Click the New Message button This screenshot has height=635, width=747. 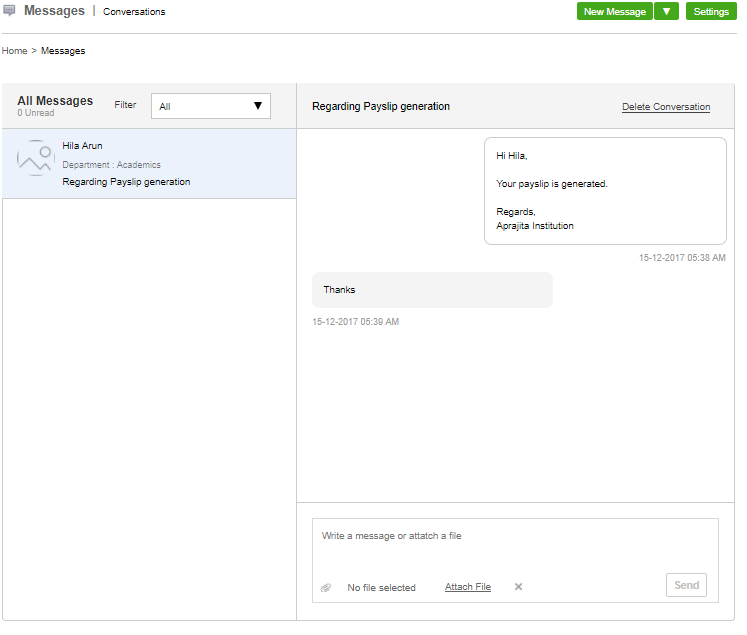point(614,12)
